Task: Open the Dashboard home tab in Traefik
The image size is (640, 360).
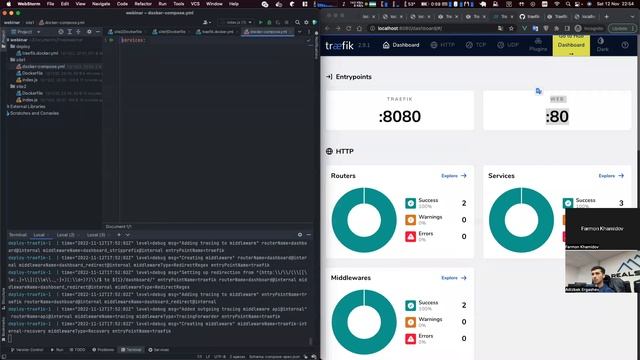Action: [x=400, y=45]
